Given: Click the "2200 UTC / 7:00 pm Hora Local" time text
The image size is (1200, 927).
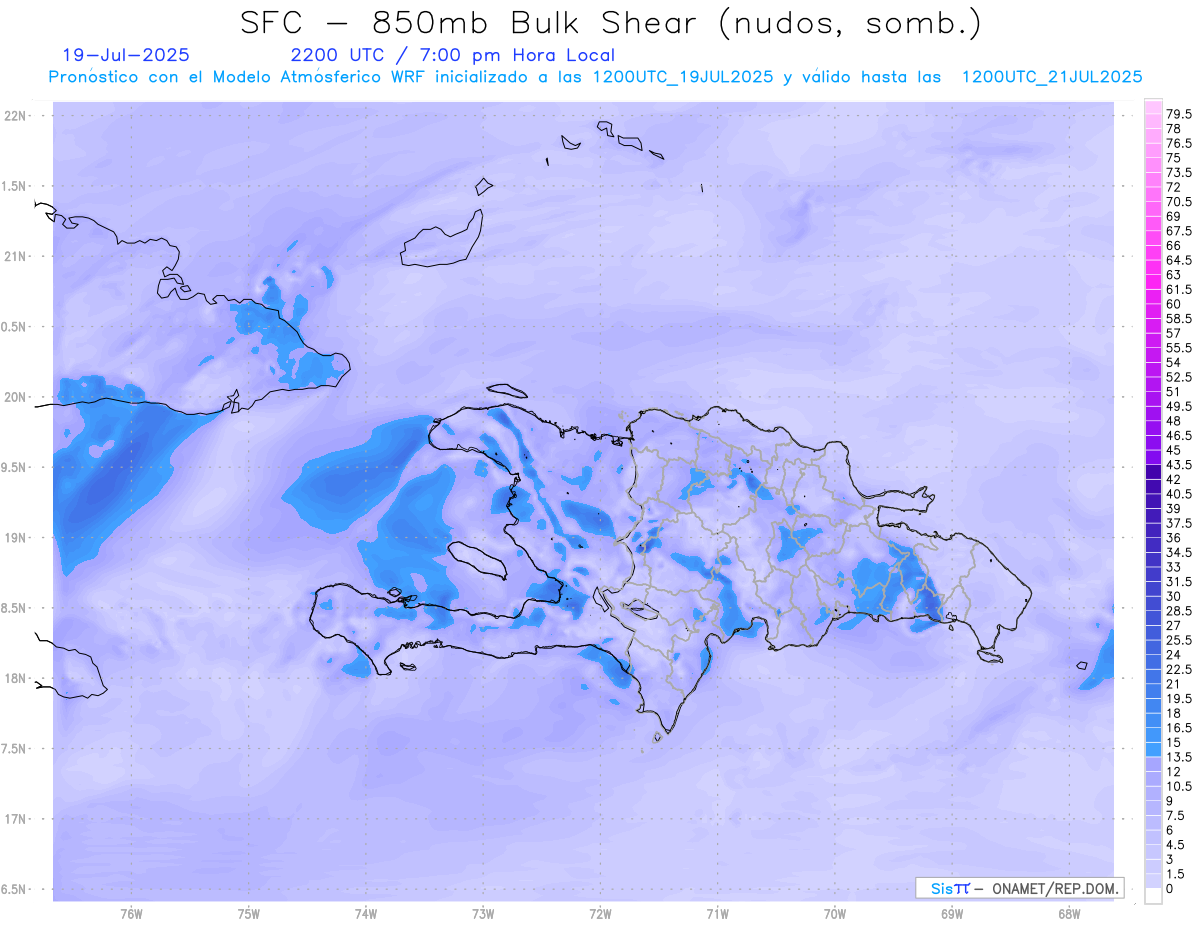Looking at the screenshot, I should (453, 56).
